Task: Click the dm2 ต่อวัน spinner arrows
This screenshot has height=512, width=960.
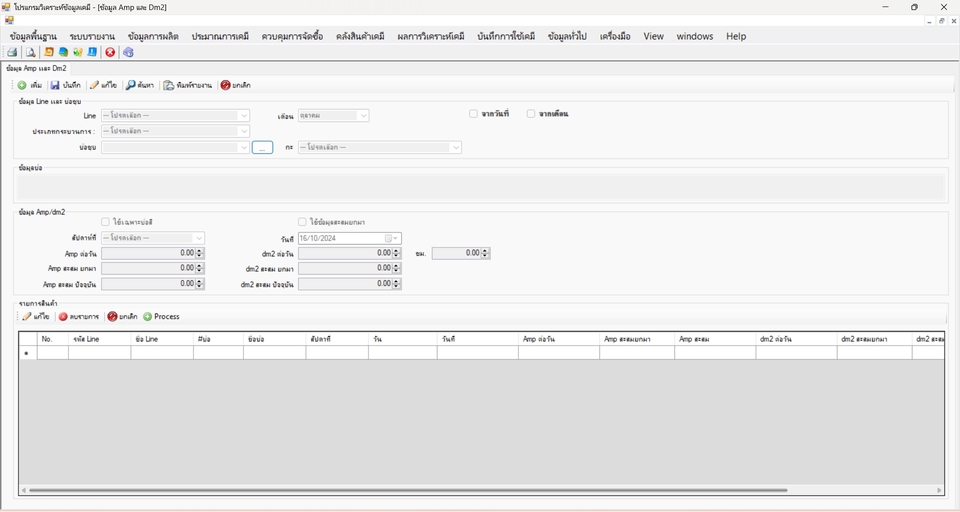Action: [x=397, y=253]
